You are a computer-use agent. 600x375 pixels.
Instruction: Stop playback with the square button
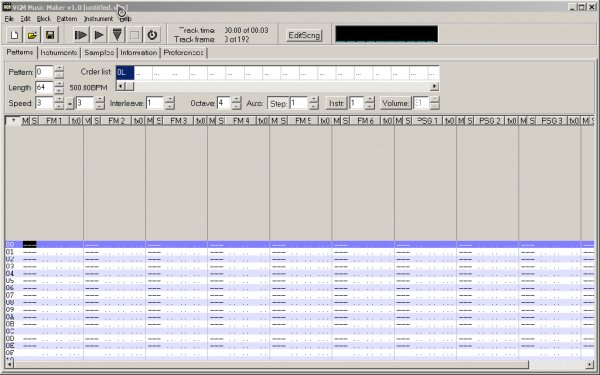pos(134,35)
